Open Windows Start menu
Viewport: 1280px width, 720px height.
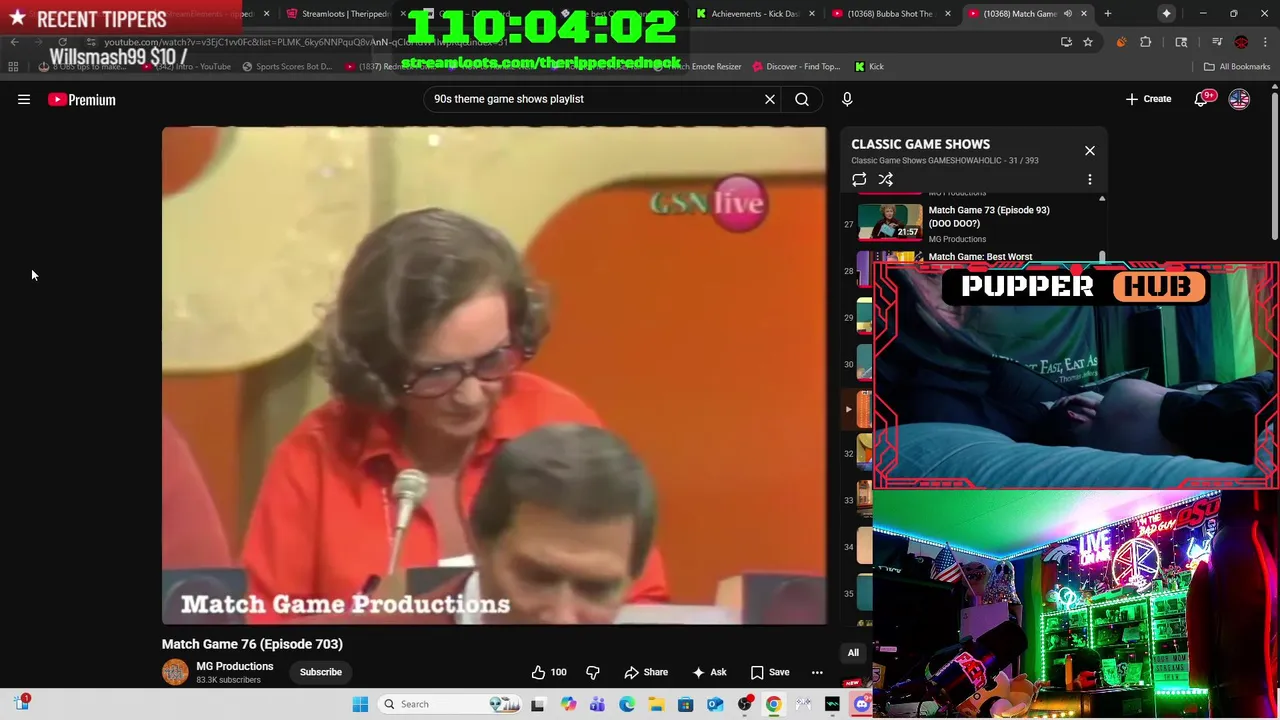point(360,704)
